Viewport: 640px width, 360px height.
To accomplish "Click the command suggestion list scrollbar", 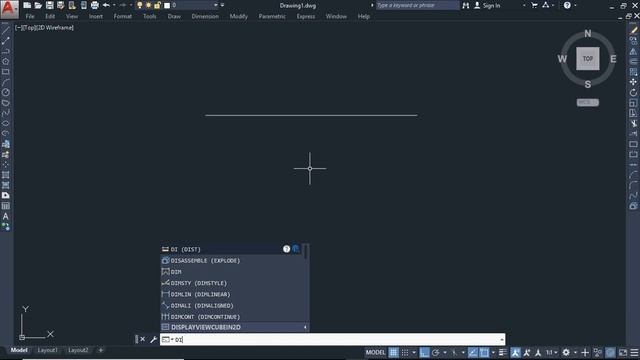I will 306,251.
